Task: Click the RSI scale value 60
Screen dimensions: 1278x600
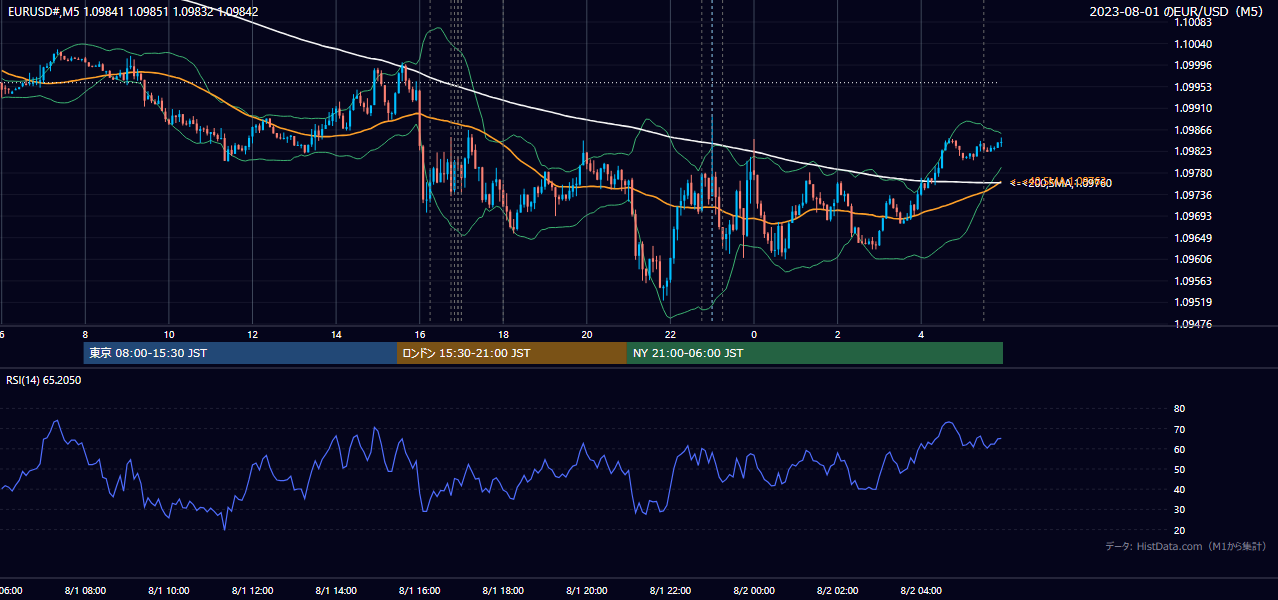Action: (x=1179, y=449)
